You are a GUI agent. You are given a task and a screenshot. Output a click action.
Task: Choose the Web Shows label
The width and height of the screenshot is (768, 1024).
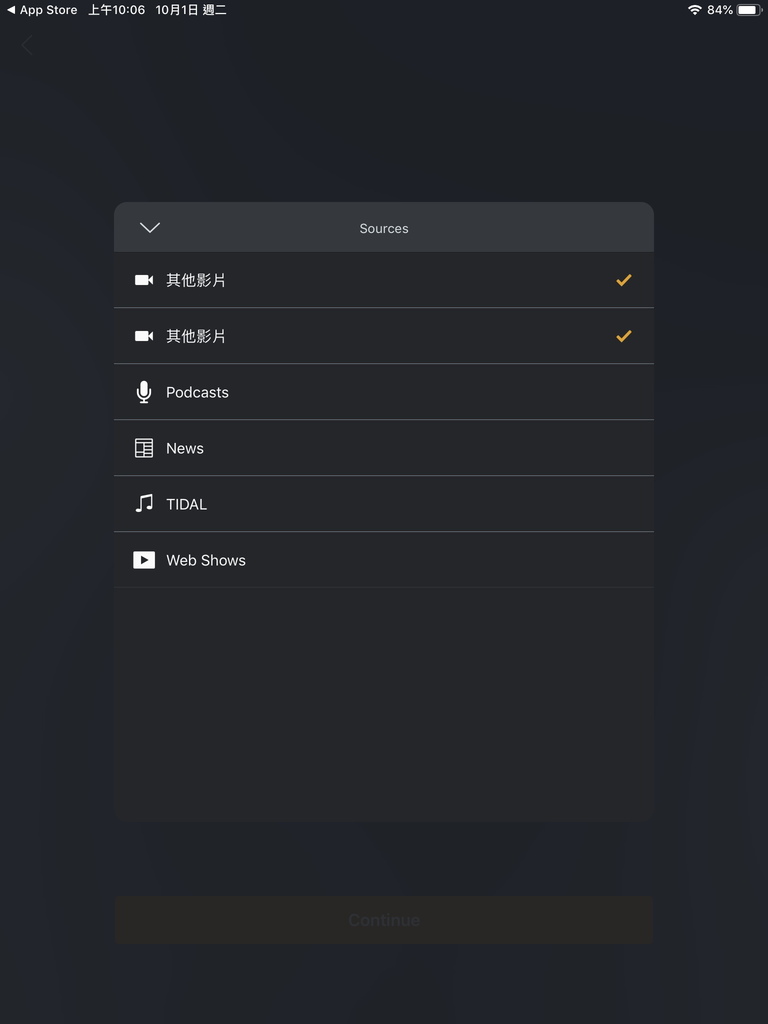tap(206, 560)
